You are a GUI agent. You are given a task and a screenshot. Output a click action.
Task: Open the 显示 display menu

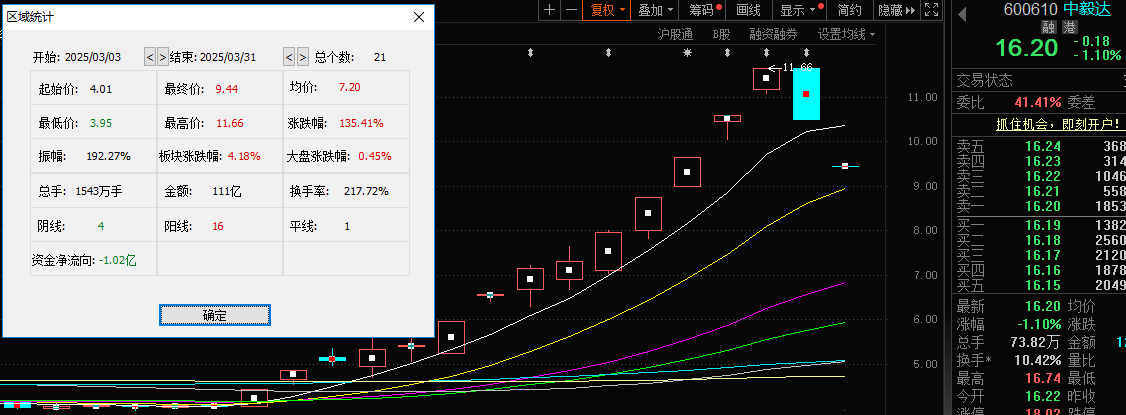(x=798, y=10)
